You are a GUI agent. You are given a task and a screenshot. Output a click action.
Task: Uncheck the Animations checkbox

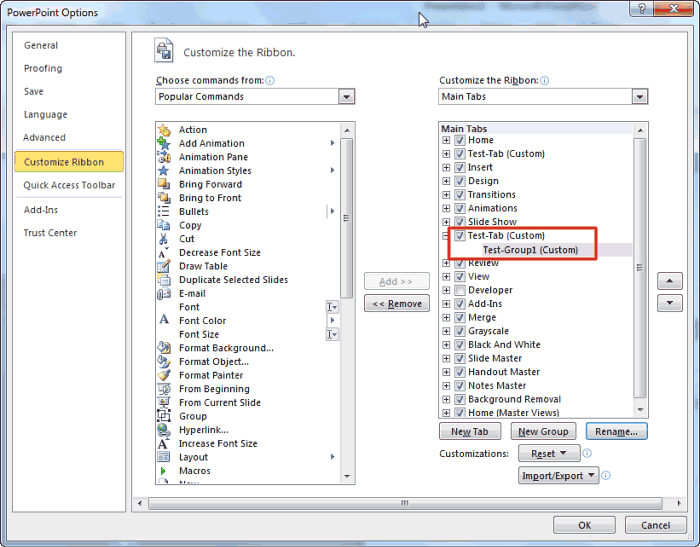(460, 208)
